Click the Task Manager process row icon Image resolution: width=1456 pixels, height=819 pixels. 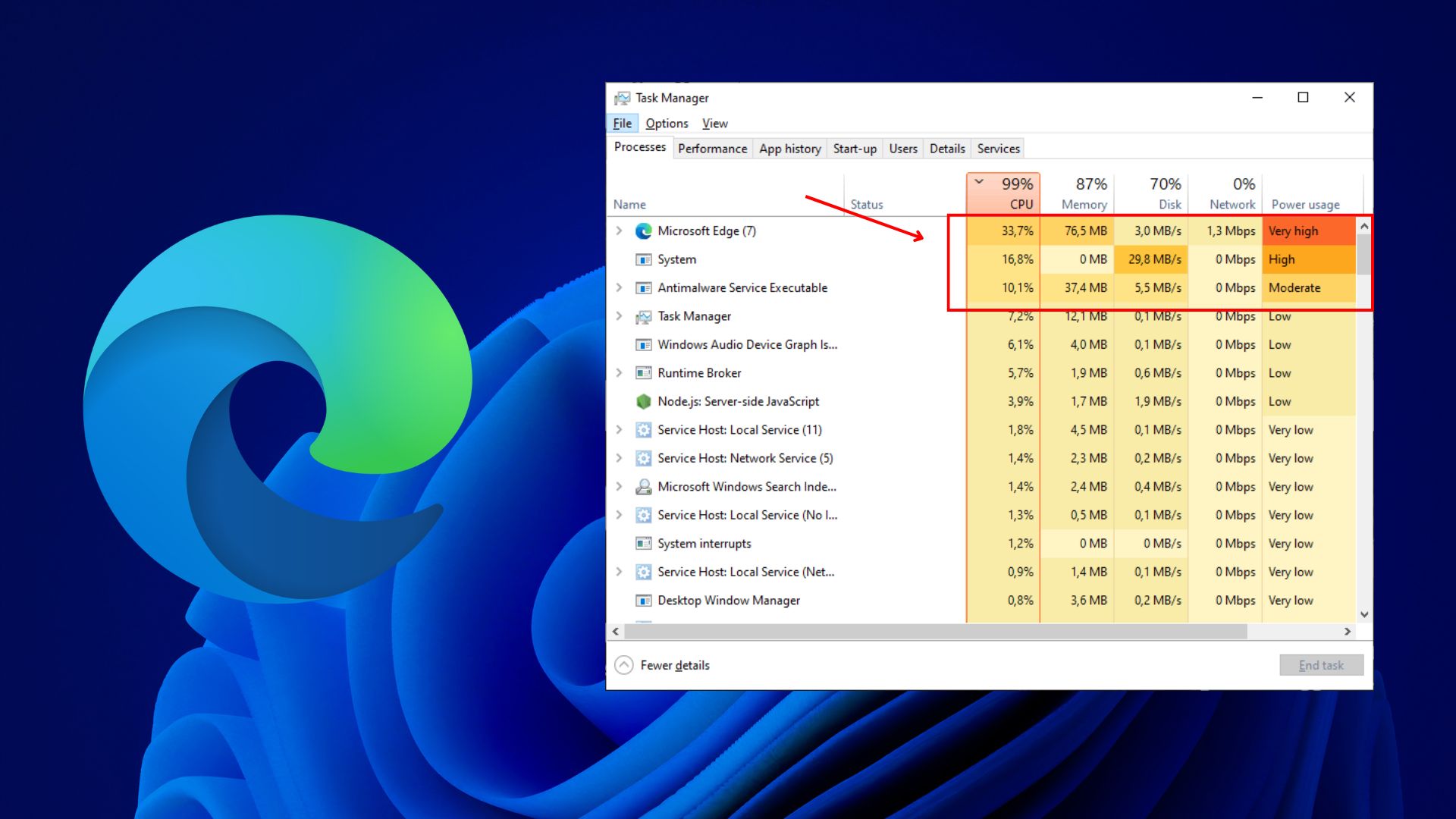(x=643, y=316)
